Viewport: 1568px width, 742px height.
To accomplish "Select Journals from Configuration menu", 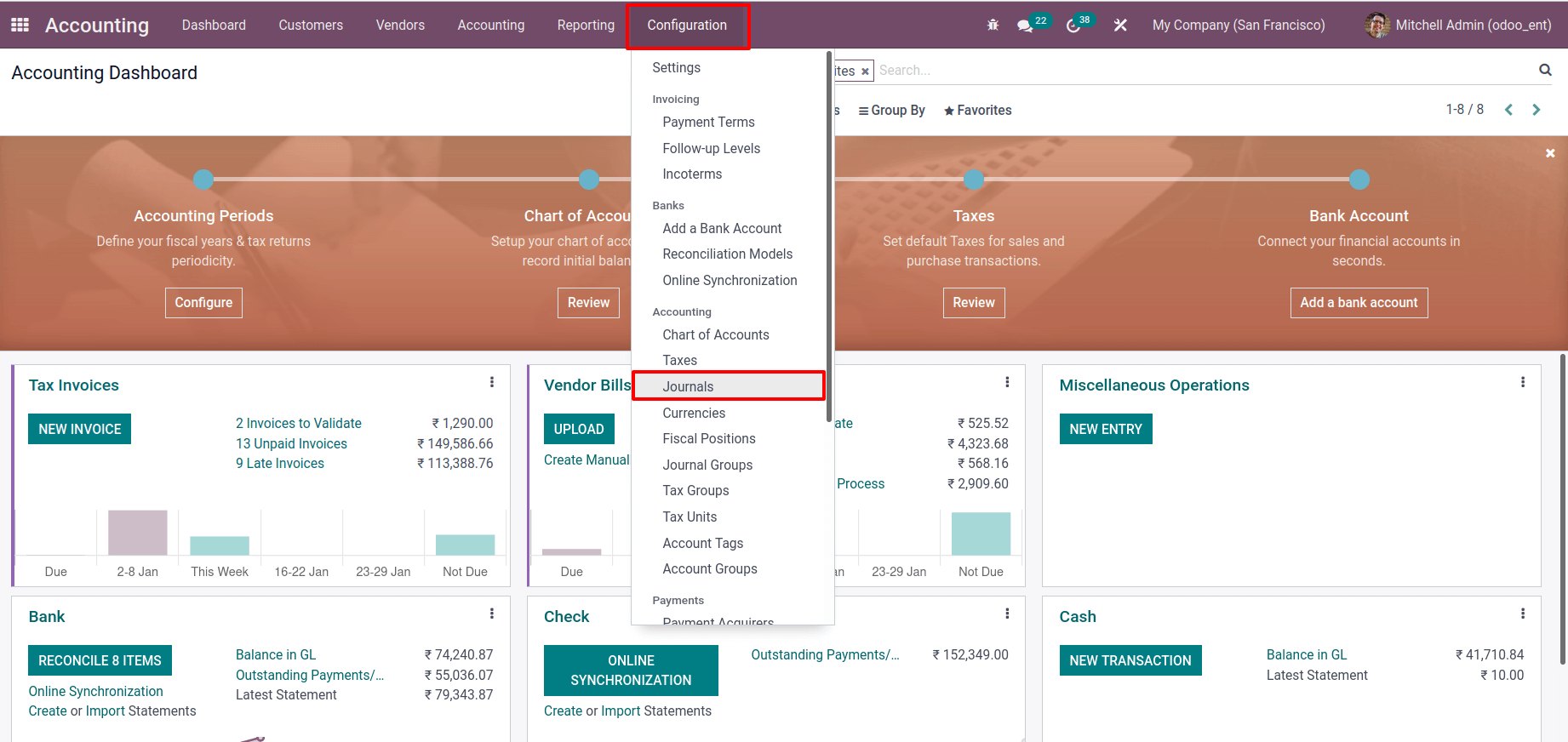I will point(688,386).
